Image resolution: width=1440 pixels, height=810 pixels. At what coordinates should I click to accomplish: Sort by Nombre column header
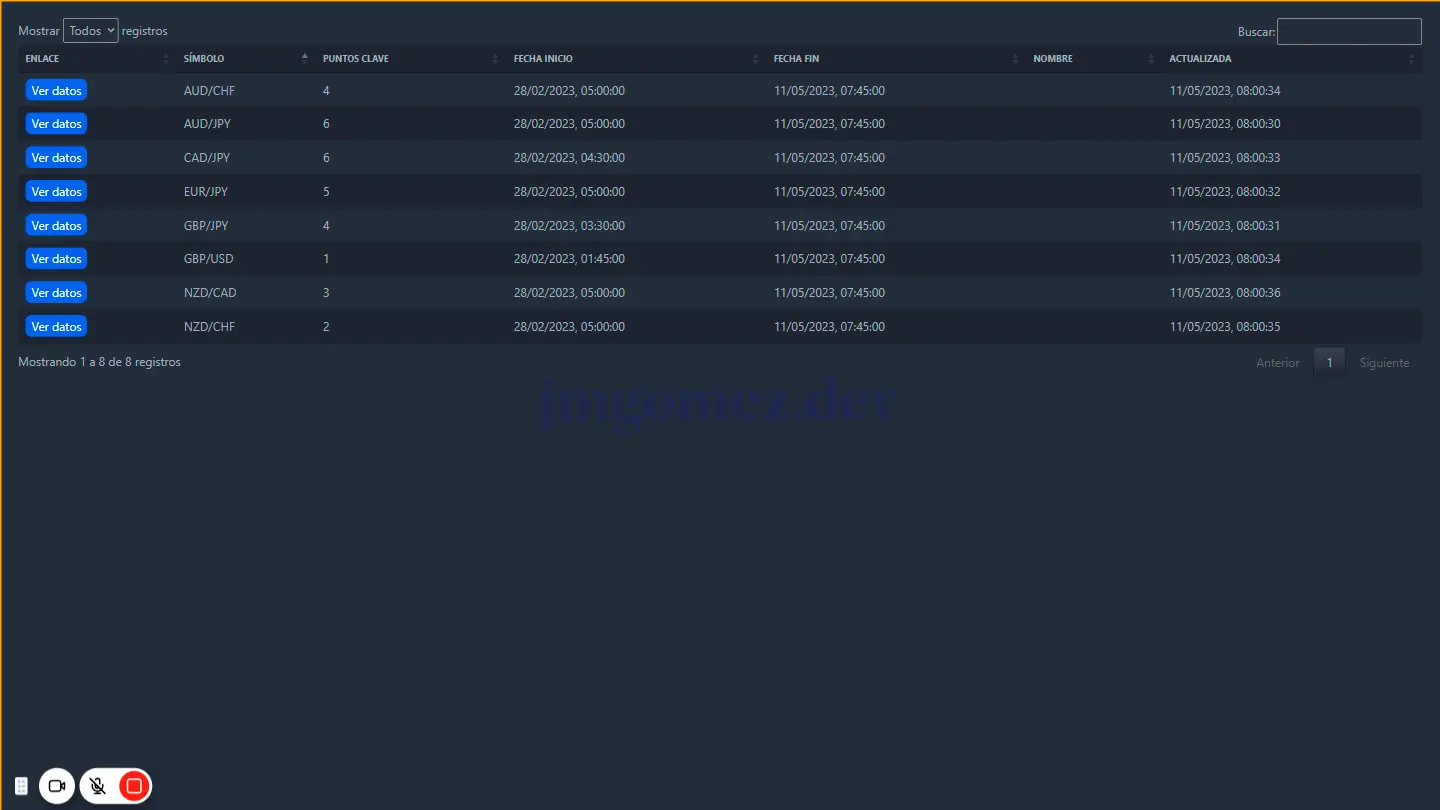[x=1053, y=59]
